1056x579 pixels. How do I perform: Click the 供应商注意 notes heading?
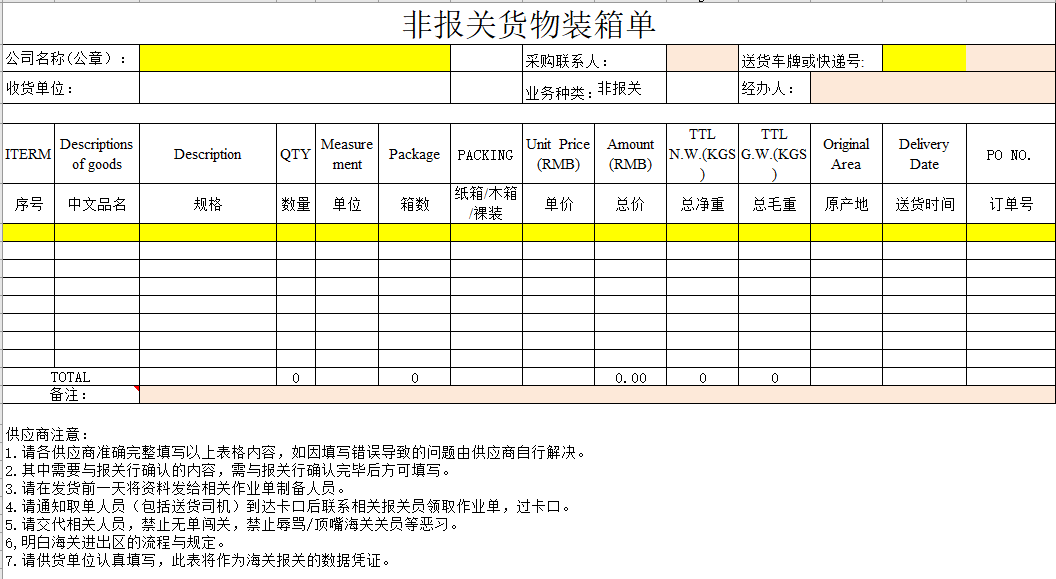click(x=48, y=435)
